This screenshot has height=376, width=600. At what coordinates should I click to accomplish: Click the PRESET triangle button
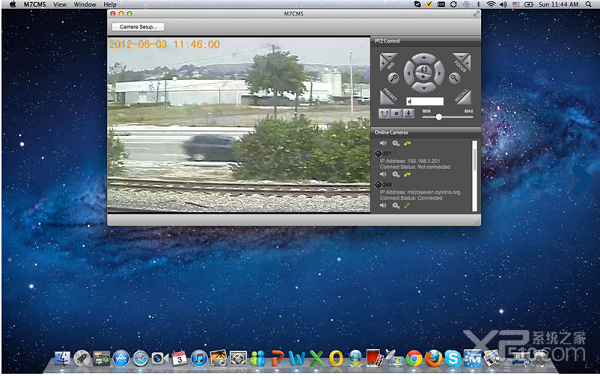tap(387, 96)
